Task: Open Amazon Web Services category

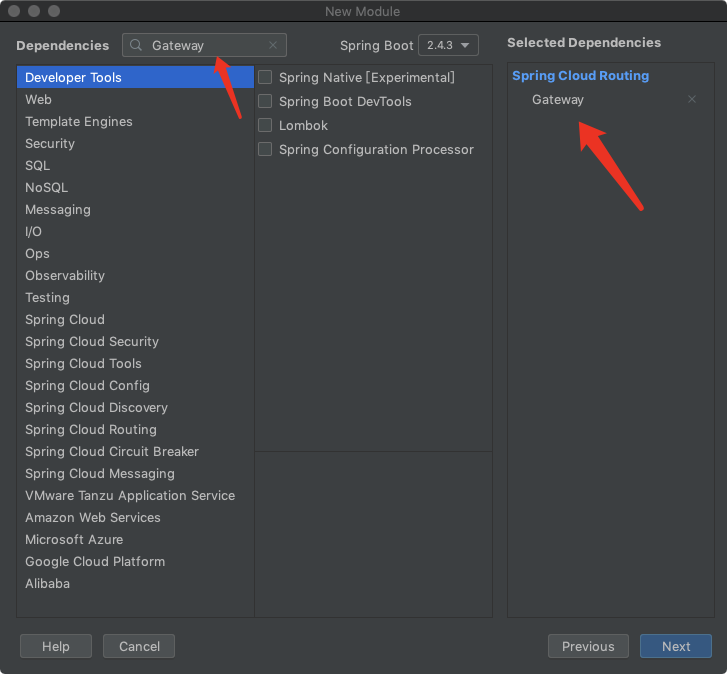Action: (x=135, y=518)
